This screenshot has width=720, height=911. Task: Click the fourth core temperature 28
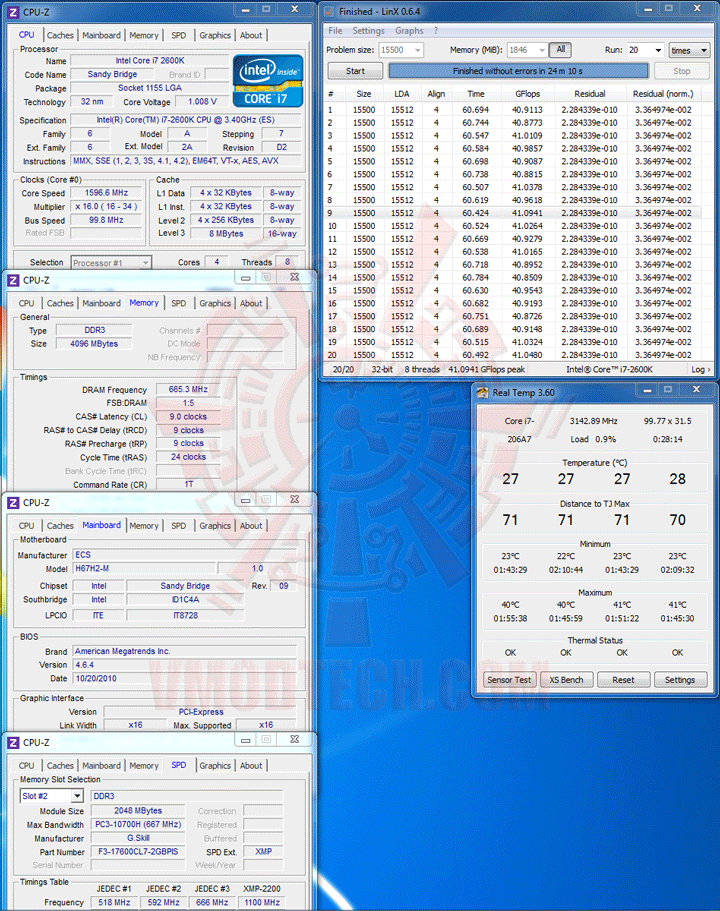tap(678, 479)
